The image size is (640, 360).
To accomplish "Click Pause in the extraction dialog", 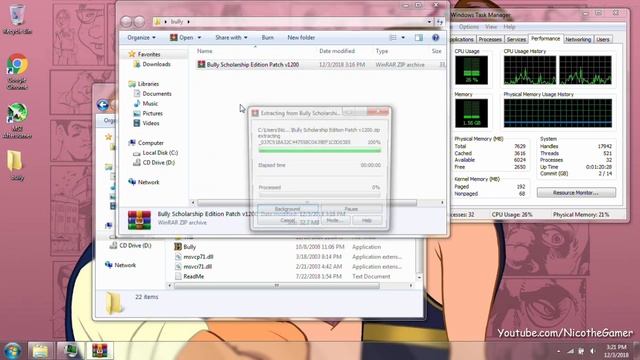I will [x=351, y=209].
